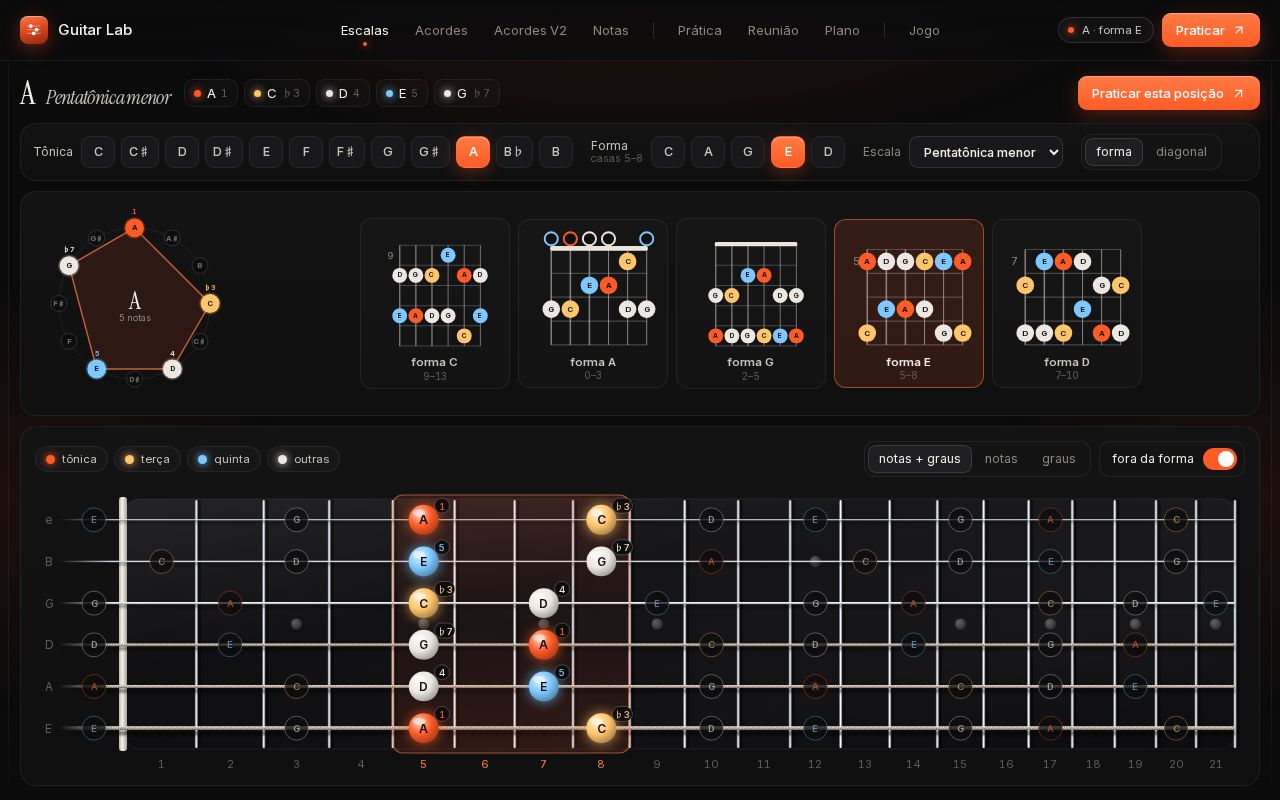Select the 'forma' view mode
The height and width of the screenshot is (800, 1280).
pos(1114,152)
